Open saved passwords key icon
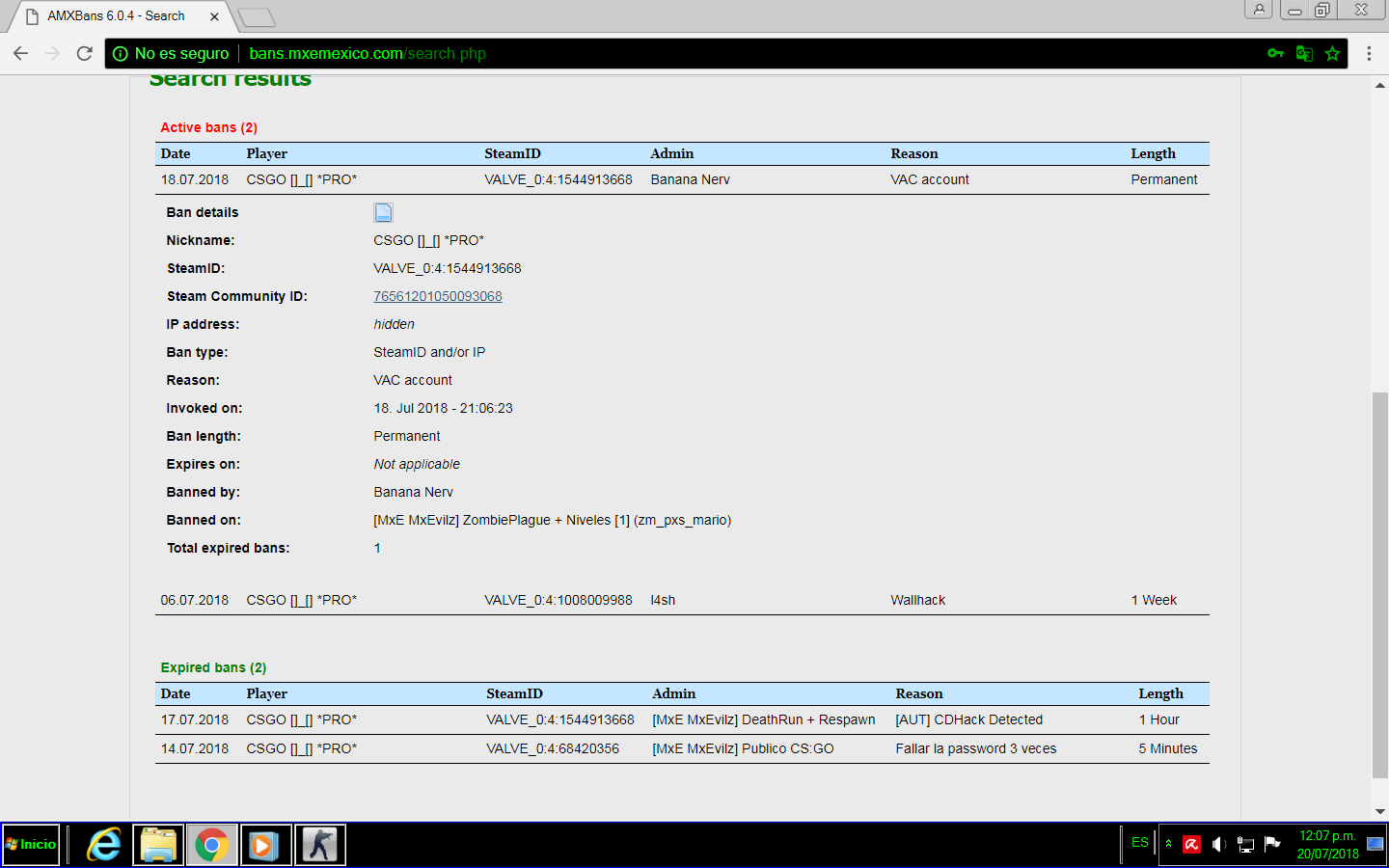This screenshot has height=868, width=1389. [1275, 53]
